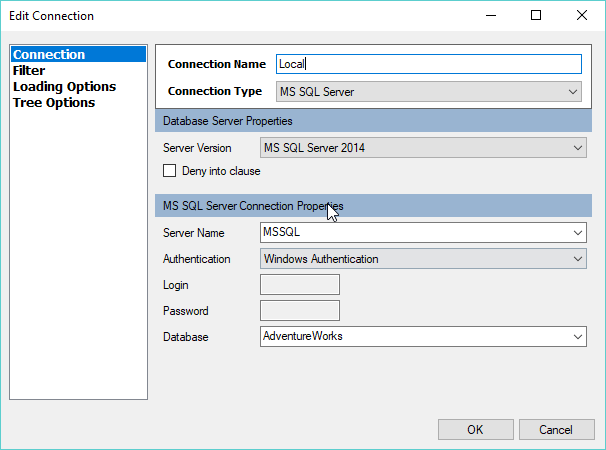The height and width of the screenshot is (450, 606).
Task: Click the Authentication label
Action: 197,259
